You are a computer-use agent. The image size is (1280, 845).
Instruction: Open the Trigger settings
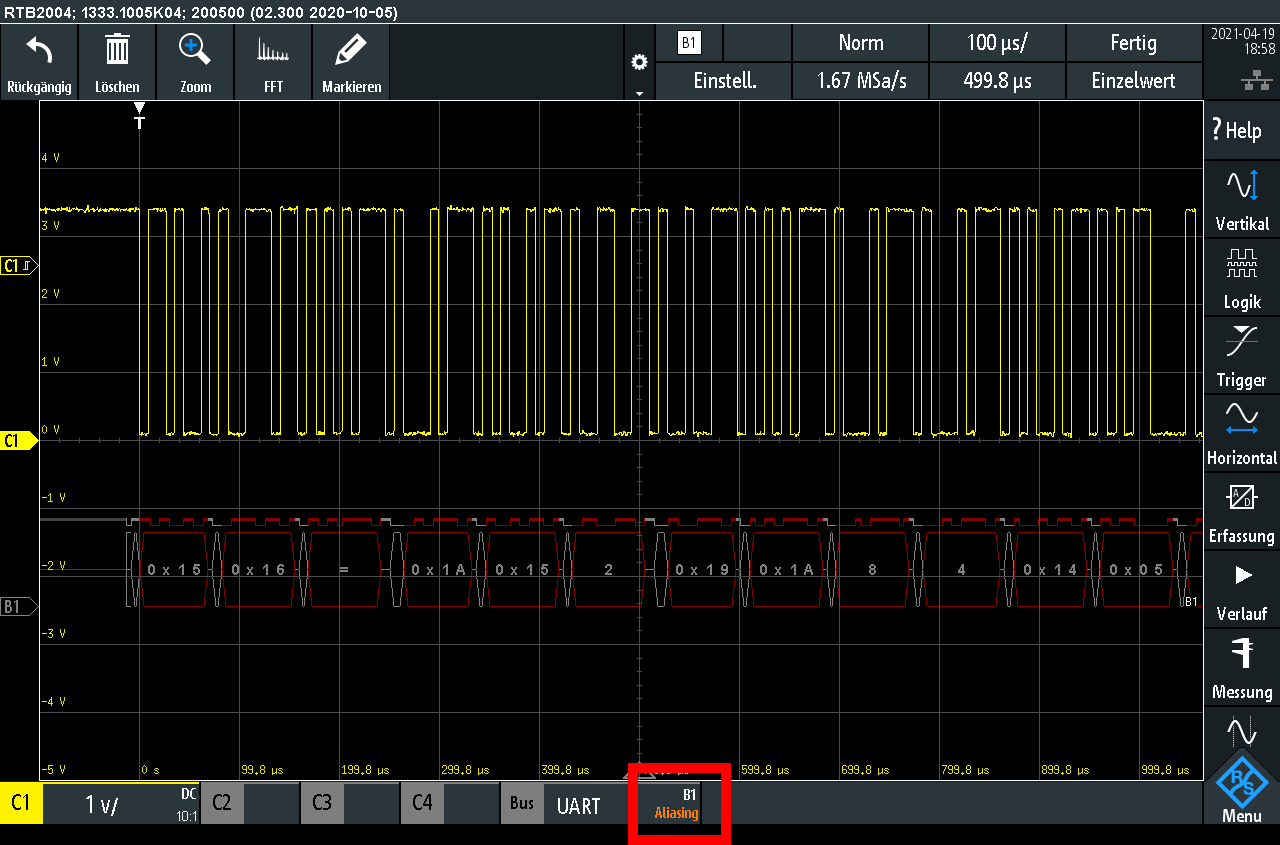pyautogui.click(x=1241, y=355)
